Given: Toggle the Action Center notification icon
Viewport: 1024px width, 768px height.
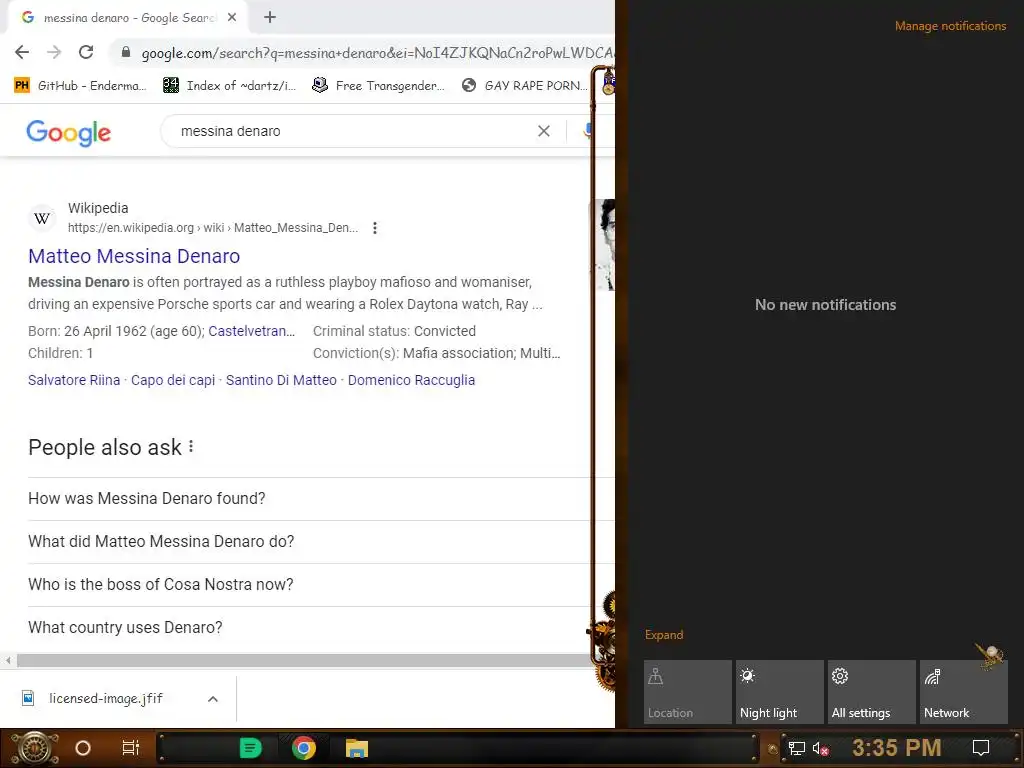Looking at the screenshot, I should [x=981, y=748].
